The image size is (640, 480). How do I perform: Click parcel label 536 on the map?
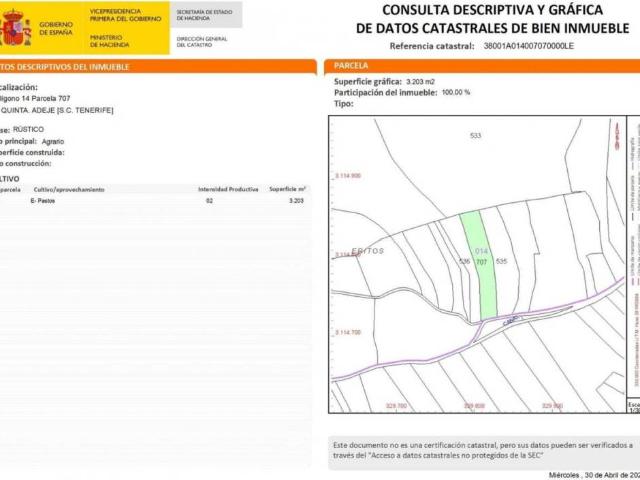tap(464, 261)
